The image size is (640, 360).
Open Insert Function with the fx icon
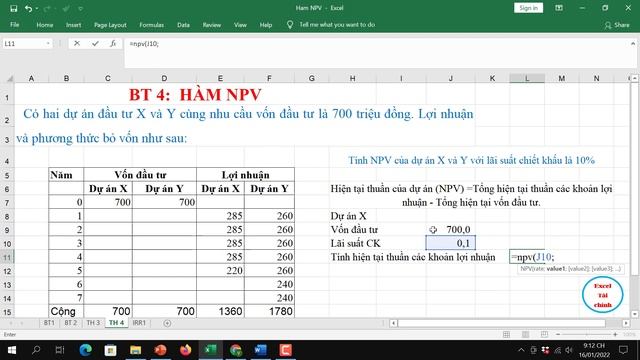pos(113,43)
